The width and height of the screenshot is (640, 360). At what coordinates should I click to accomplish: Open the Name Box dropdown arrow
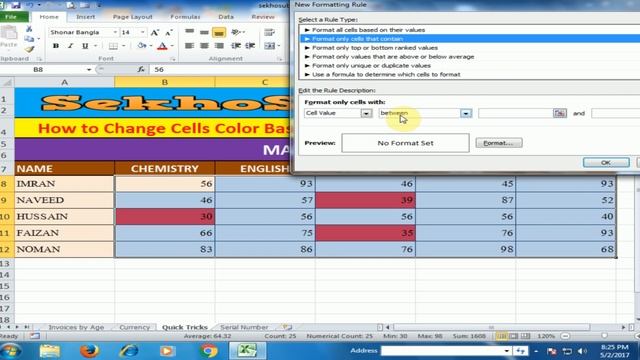click(89, 69)
